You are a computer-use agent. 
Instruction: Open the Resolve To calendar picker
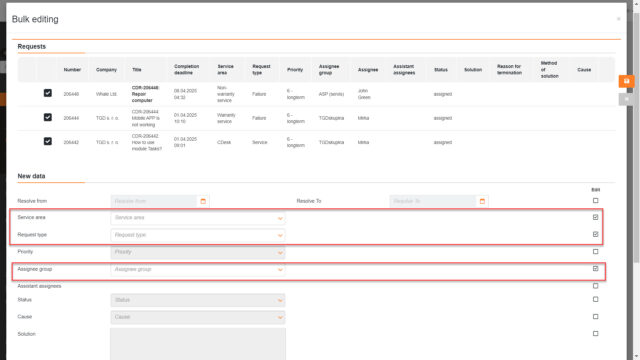point(482,201)
